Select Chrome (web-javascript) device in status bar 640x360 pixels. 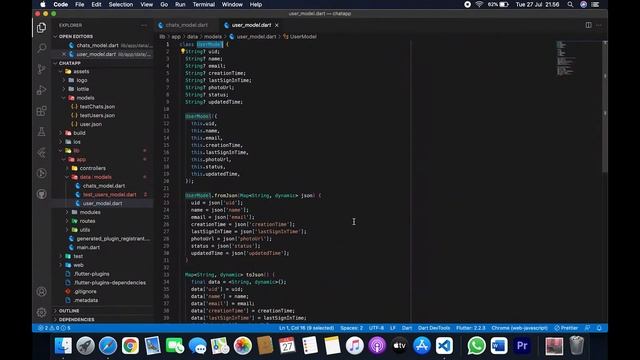(x=520, y=328)
